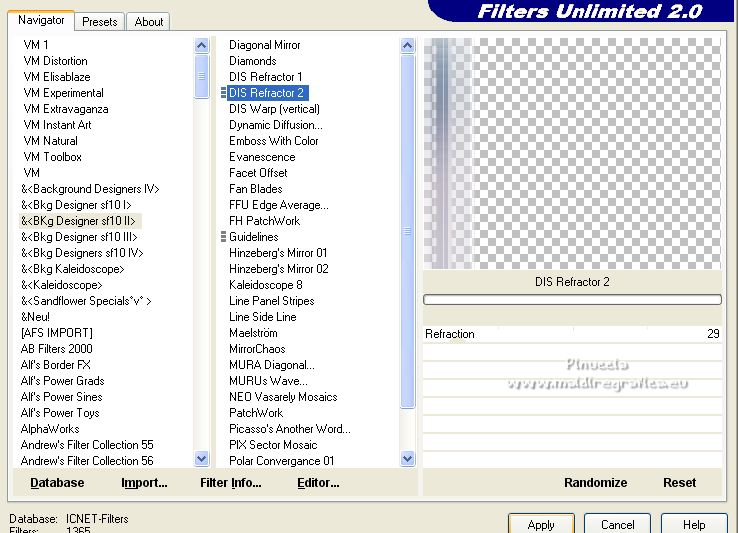Select the Kaleidoscope 8 filter

point(265,285)
